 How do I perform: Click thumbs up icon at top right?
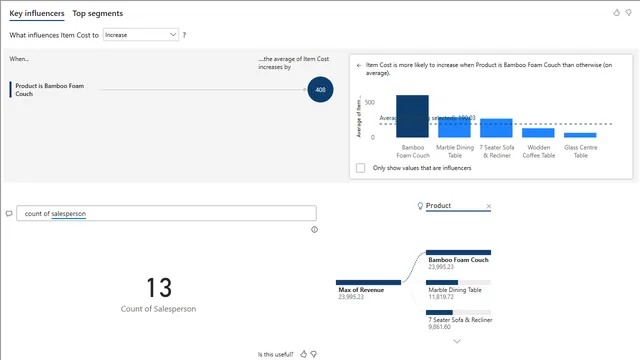pos(616,13)
